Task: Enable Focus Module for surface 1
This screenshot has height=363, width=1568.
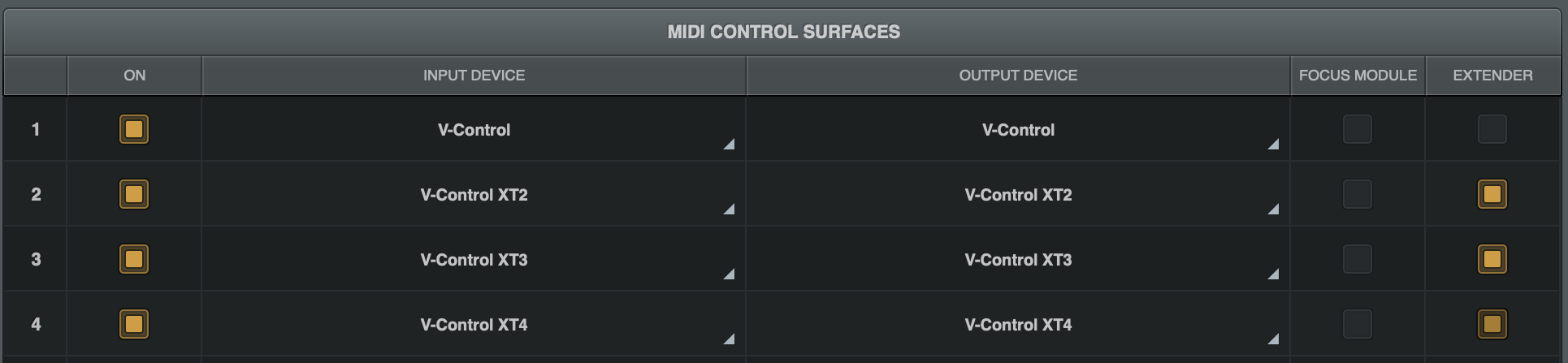Action: [x=1357, y=129]
